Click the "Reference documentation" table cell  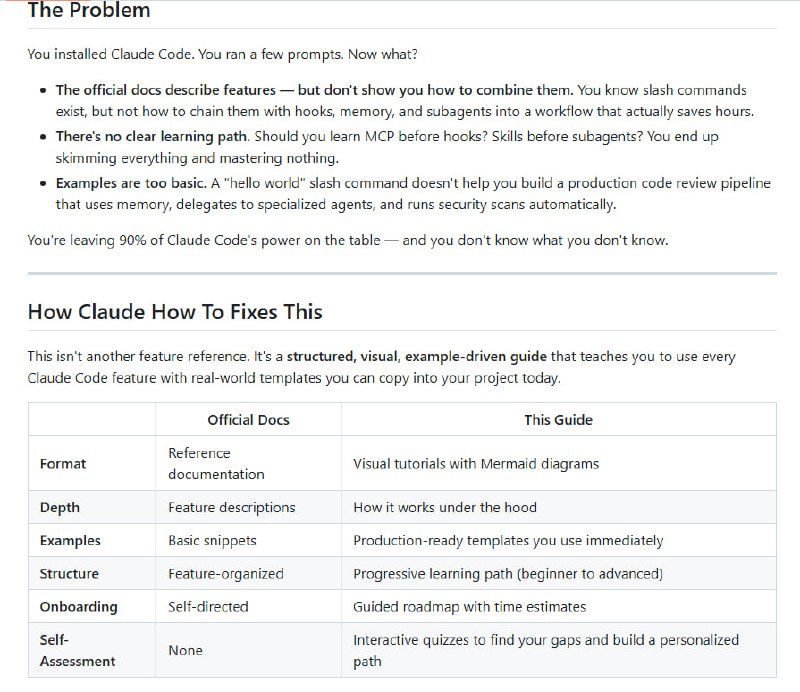[x=216, y=464]
